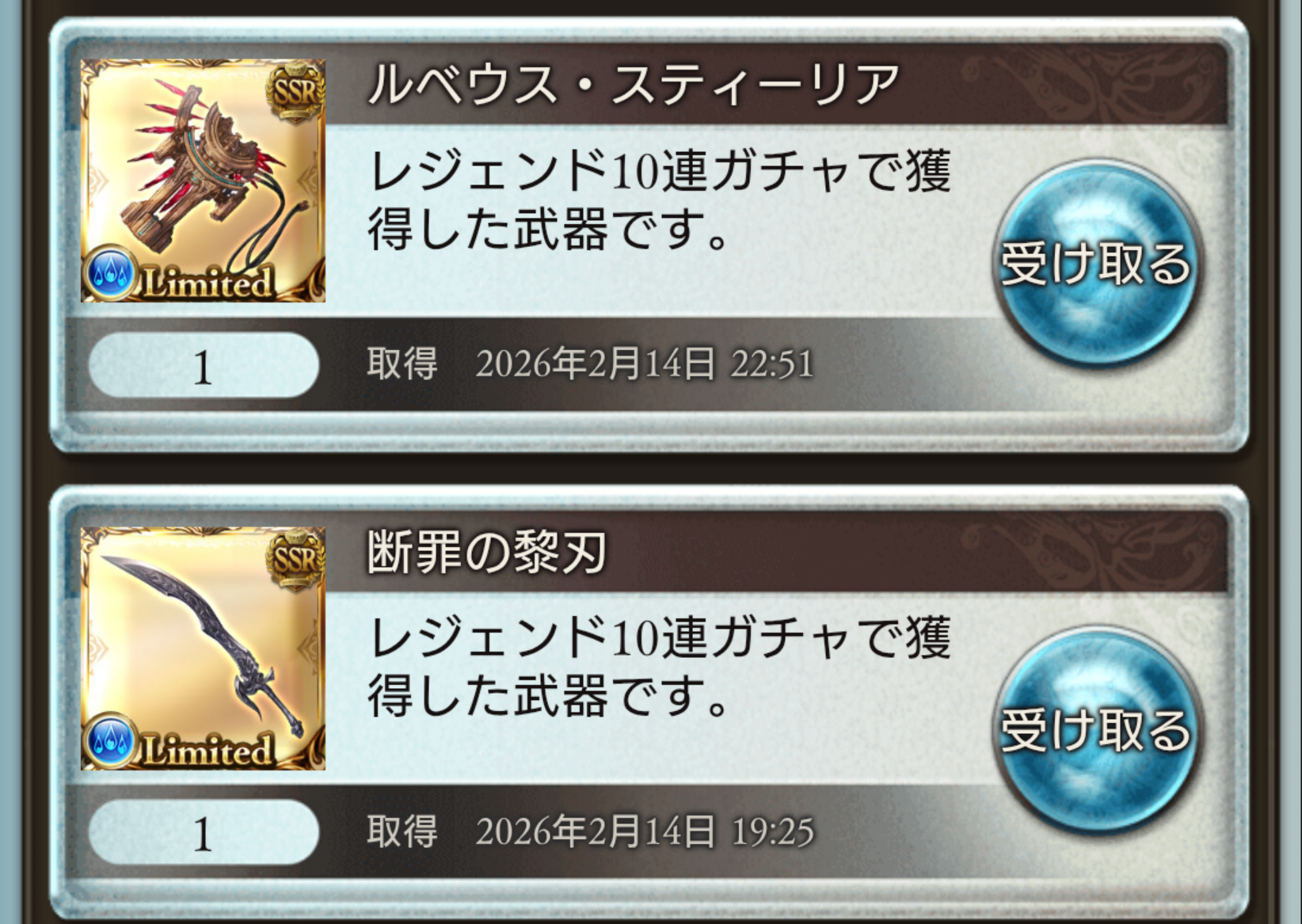This screenshot has width=1302, height=924.
Task: Tap the water element icon on 断罪の黎刃
Action: pyautogui.click(x=111, y=740)
